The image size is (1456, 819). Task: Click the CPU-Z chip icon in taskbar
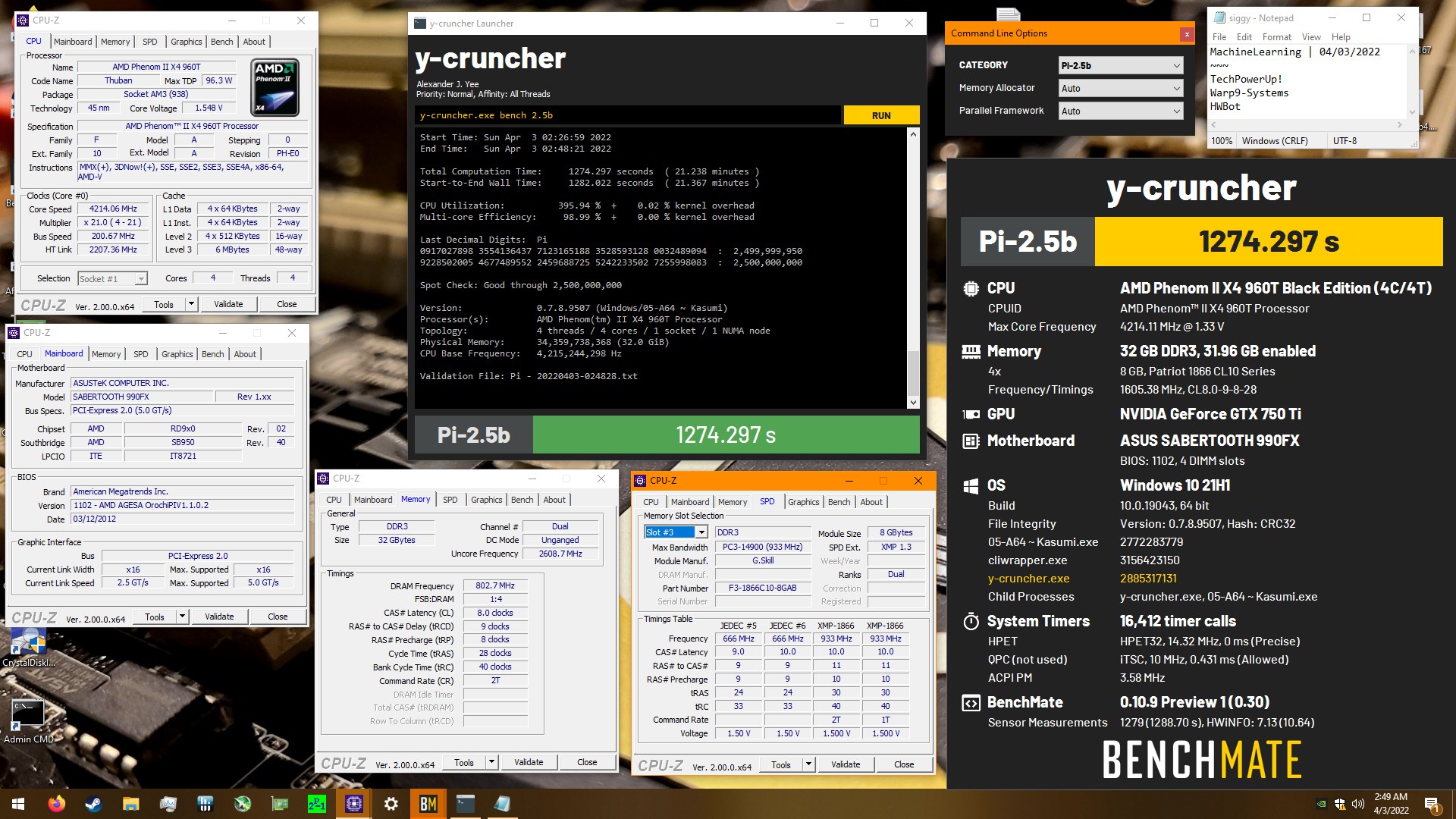click(x=354, y=804)
